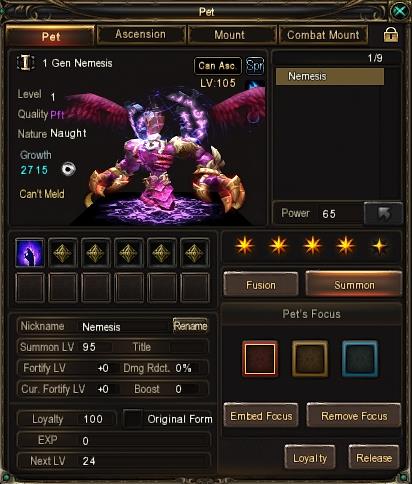The height and width of the screenshot is (484, 412).
Task: Click the arrow icon next to Power
Action: [x=383, y=213]
